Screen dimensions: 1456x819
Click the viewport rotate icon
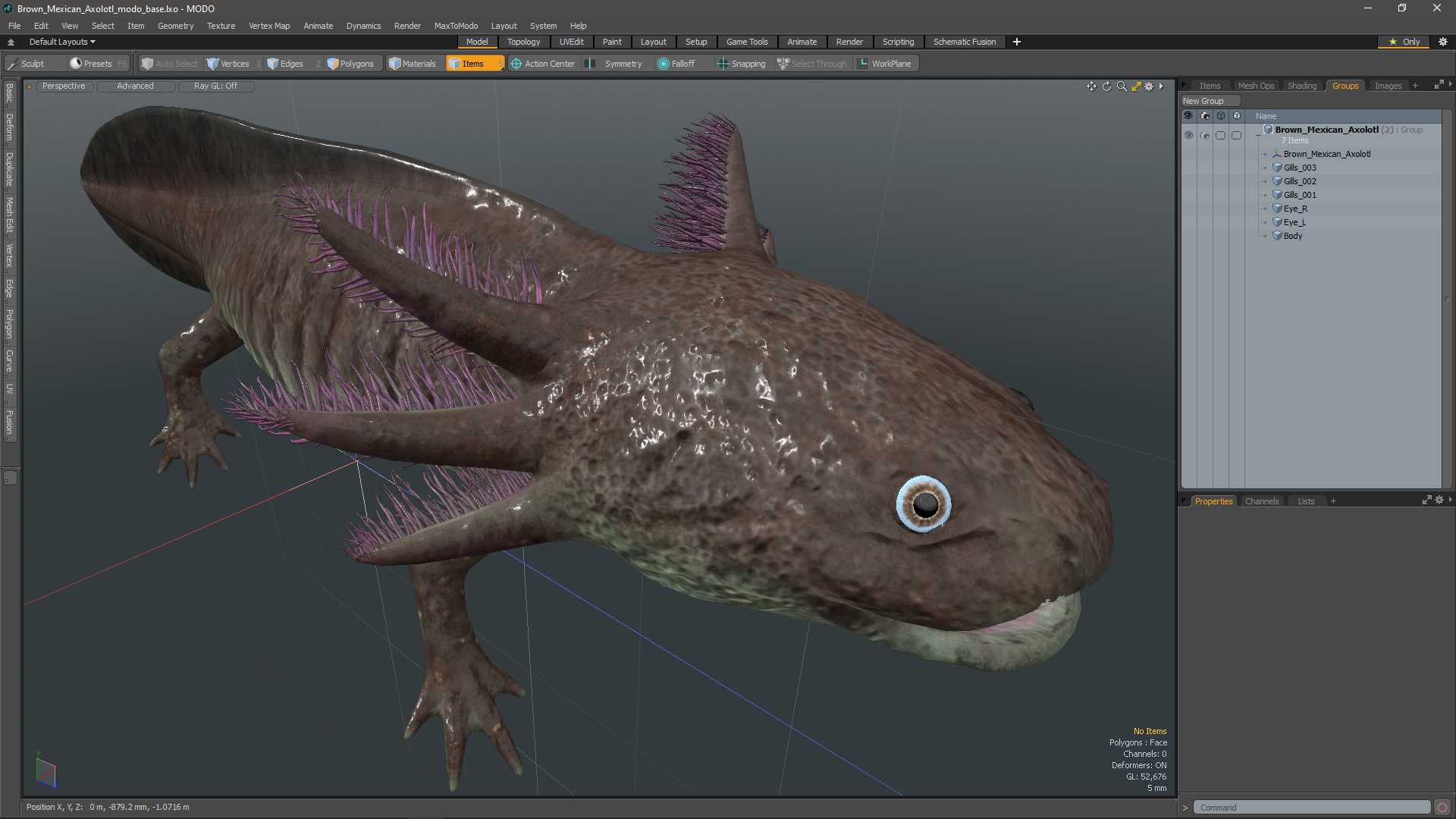click(x=1106, y=86)
